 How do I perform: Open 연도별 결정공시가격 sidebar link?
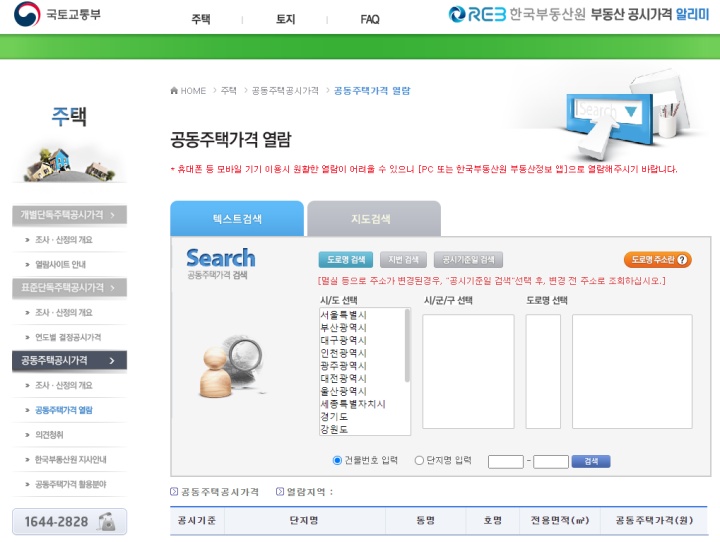68,337
